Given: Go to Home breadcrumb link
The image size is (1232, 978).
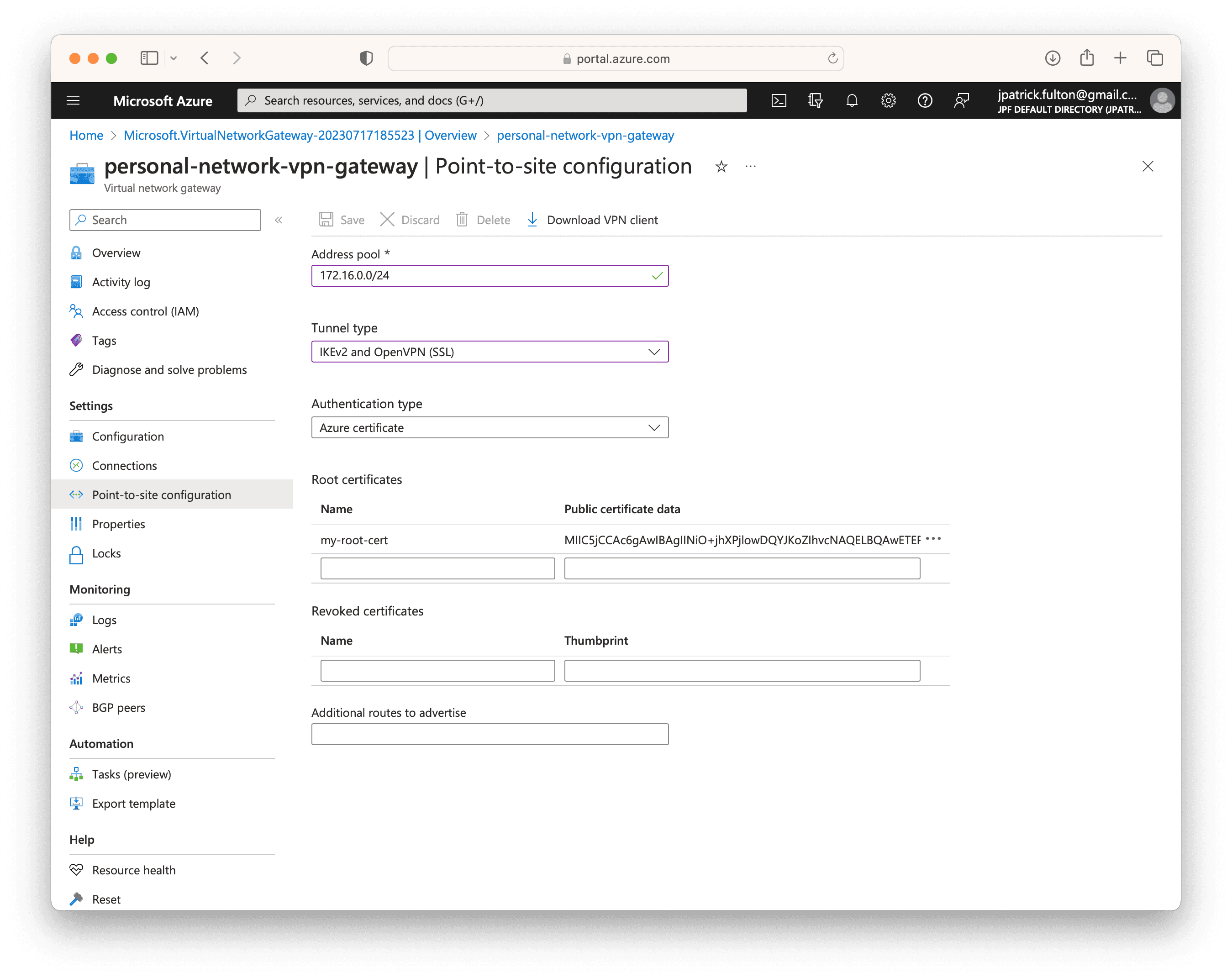Looking at the screenshot, I should [x=86, y=136].
